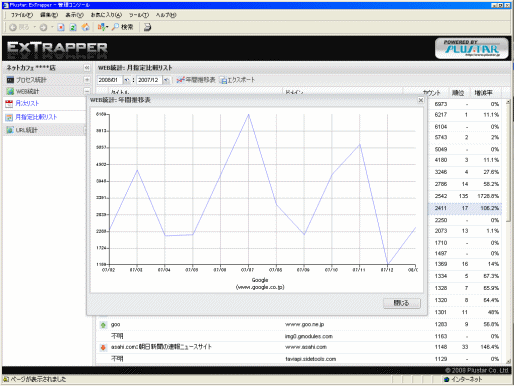Click the end month field 2007/12
The image size is (514, 386).
tap(149, 80)
